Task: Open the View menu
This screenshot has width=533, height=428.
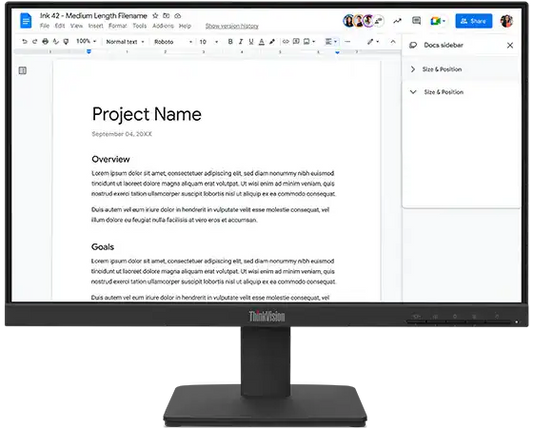Action: coord(76,26)
